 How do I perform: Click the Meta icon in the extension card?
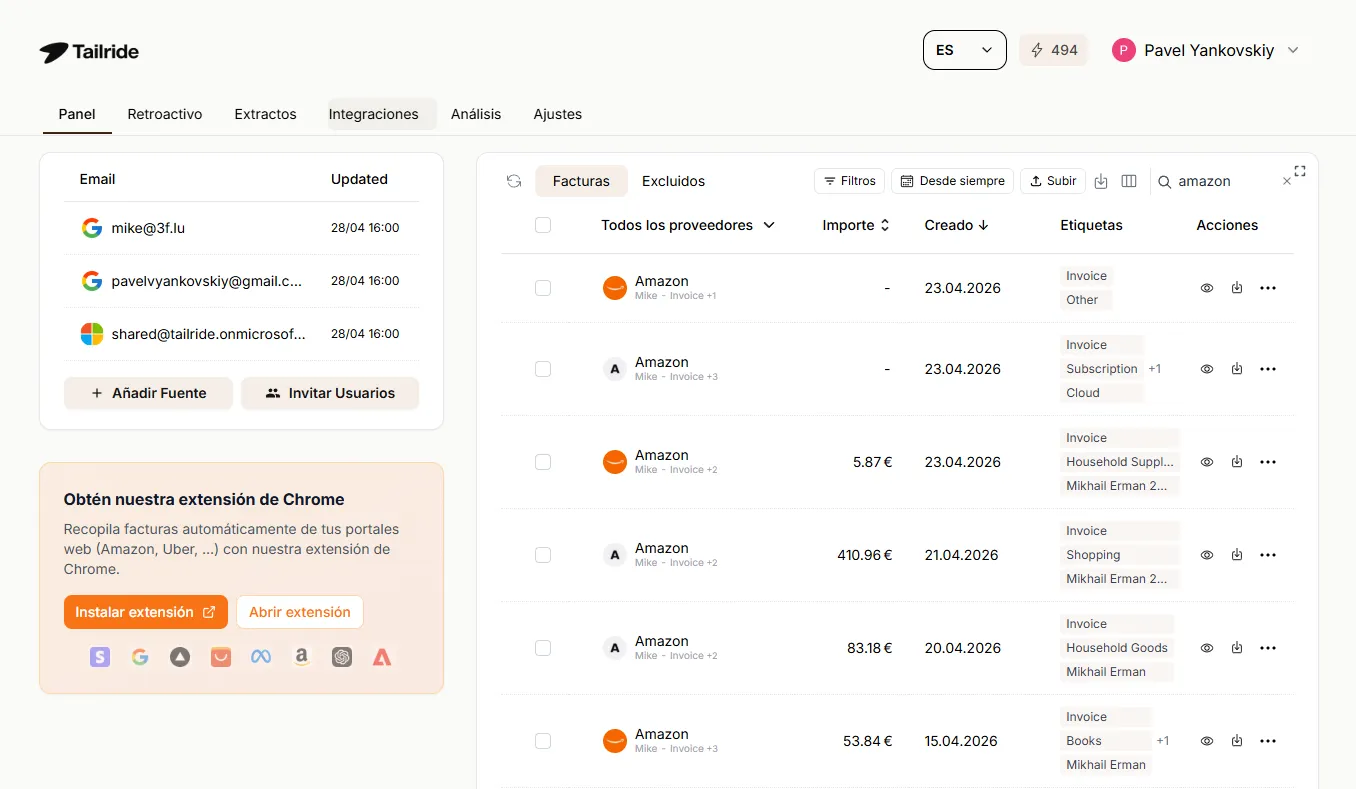click(261, 657)
